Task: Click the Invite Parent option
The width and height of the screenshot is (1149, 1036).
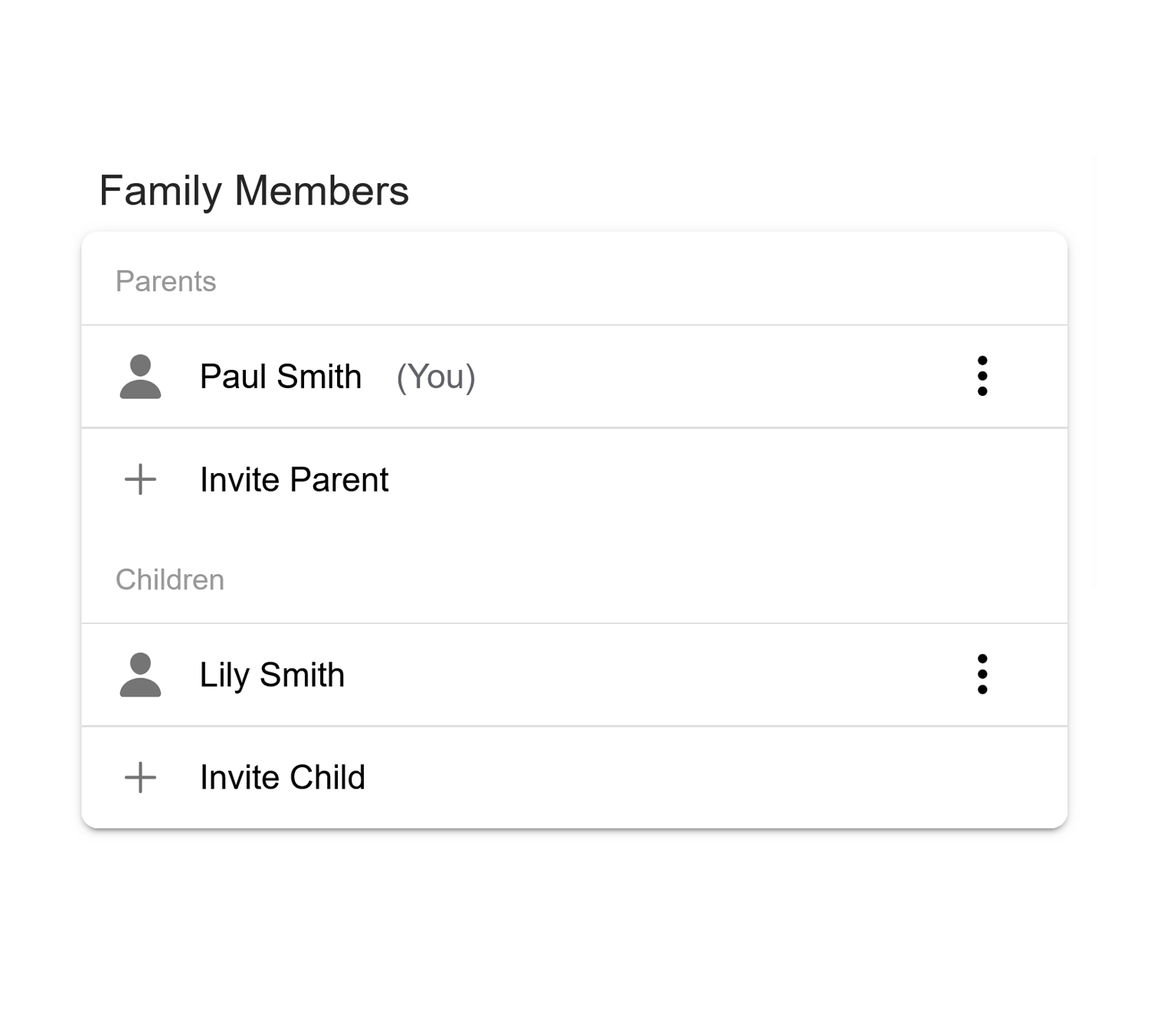Action: tap(293, 480)
